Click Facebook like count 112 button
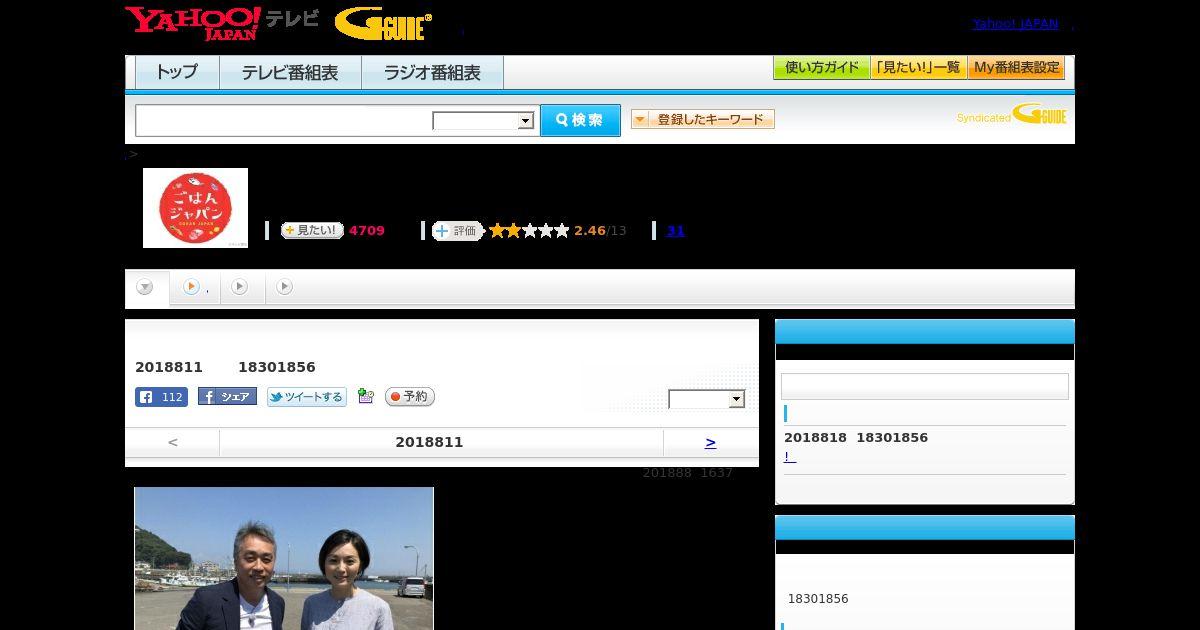 coord(161,397)
